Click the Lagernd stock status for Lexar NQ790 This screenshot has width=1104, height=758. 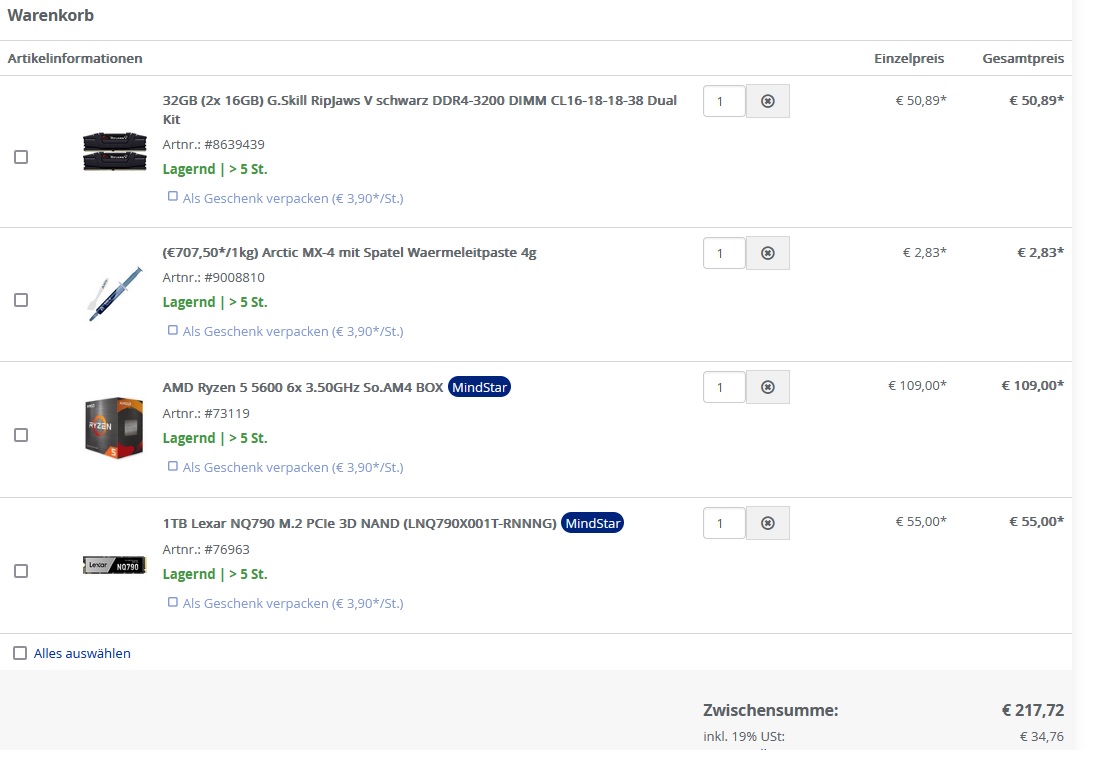[x=215, y=574]
